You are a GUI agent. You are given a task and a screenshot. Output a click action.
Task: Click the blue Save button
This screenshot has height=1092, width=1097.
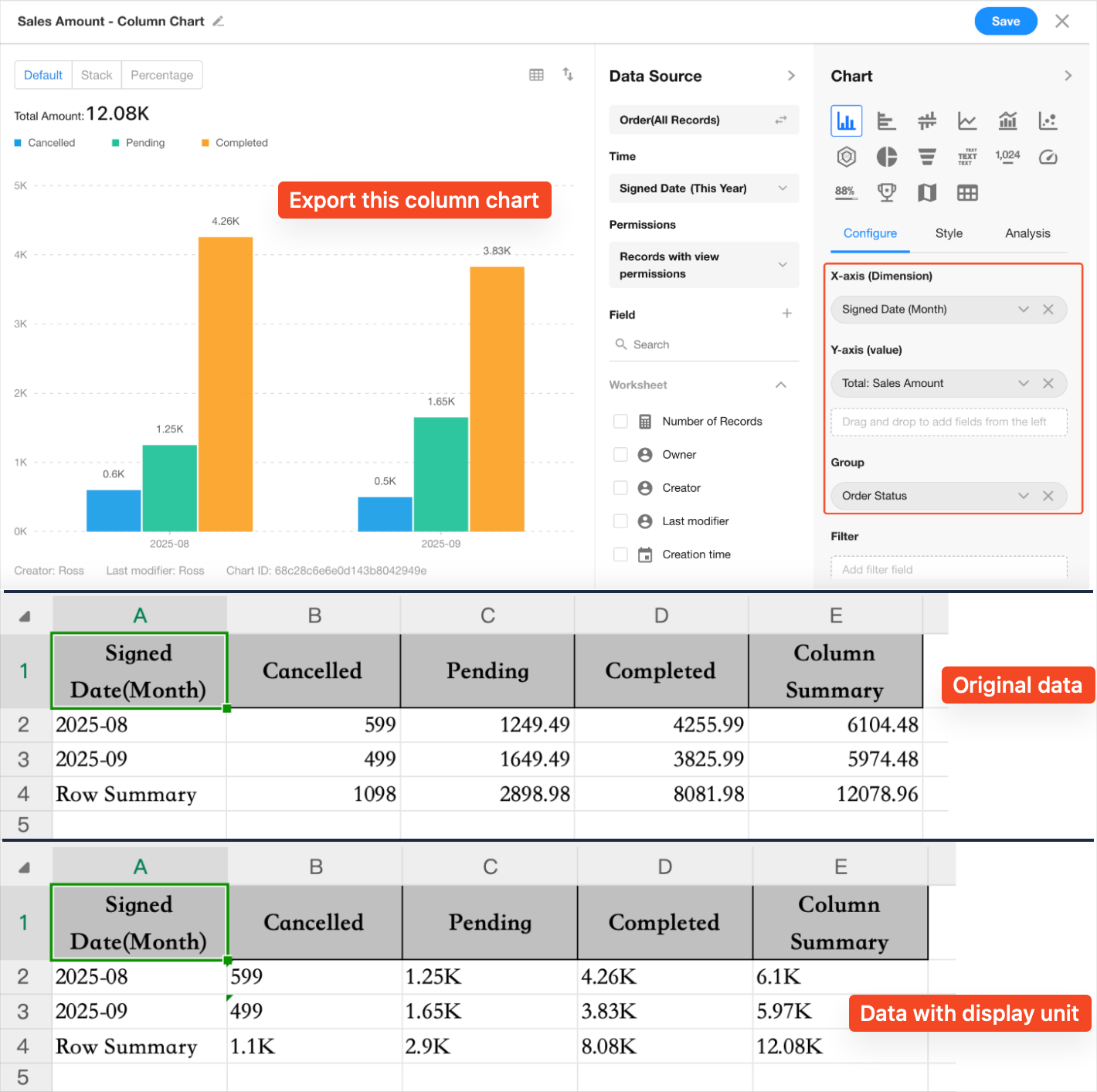1005,22
